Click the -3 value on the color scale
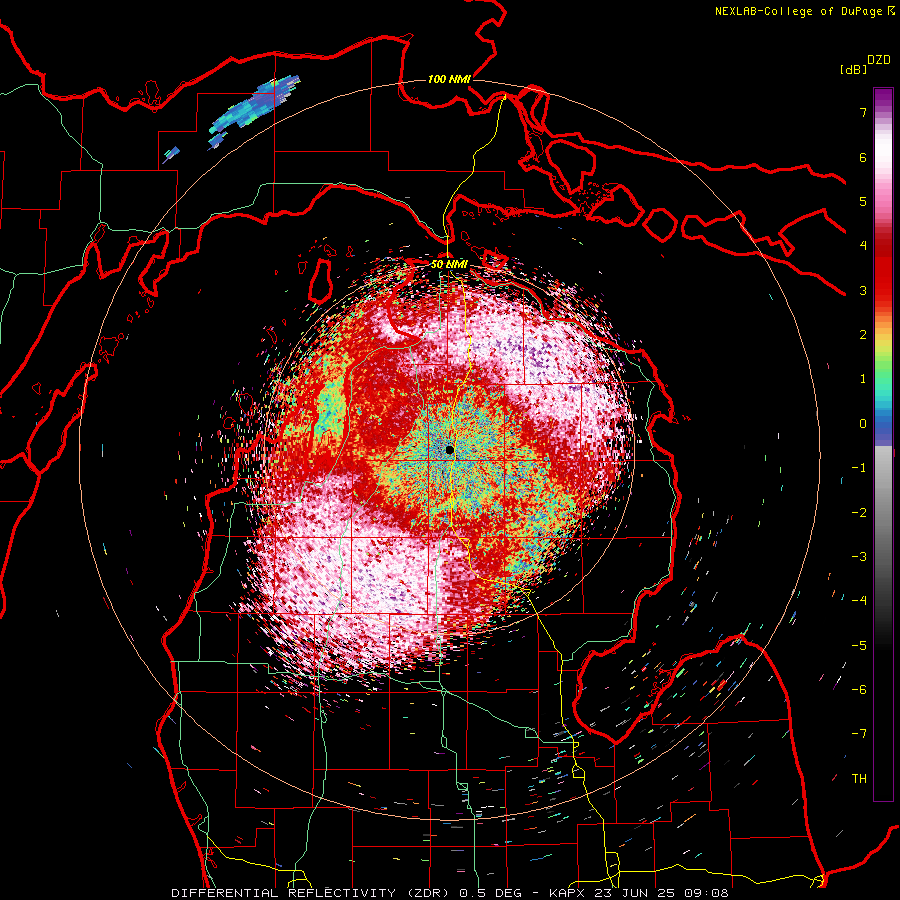 [x=859, y=557]
